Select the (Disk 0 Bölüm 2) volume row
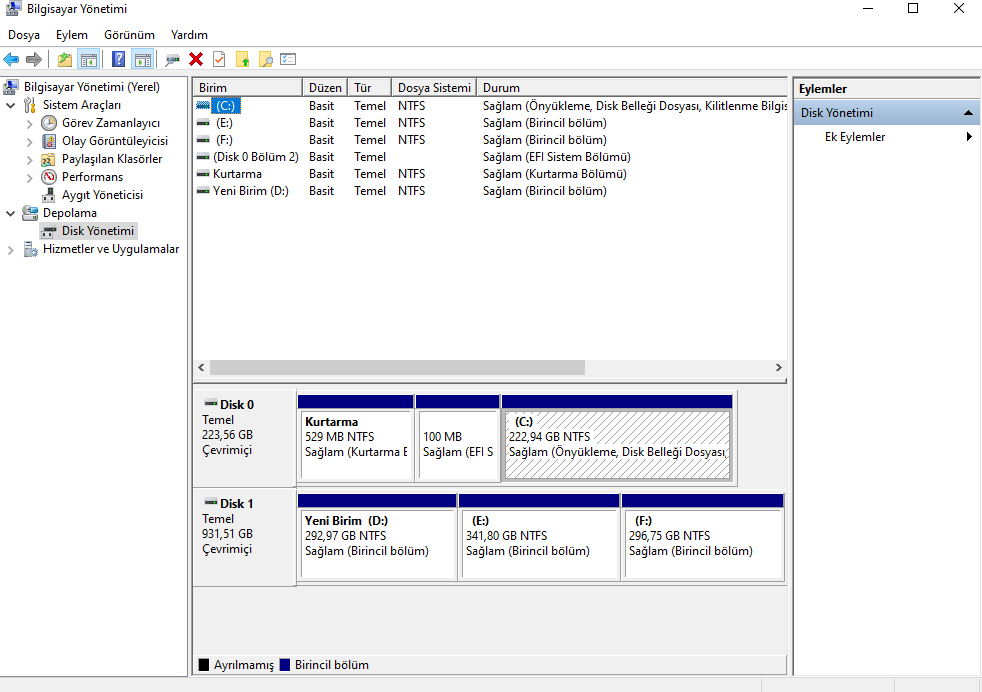Screen dimensions: 982x692 click(490, 157)
